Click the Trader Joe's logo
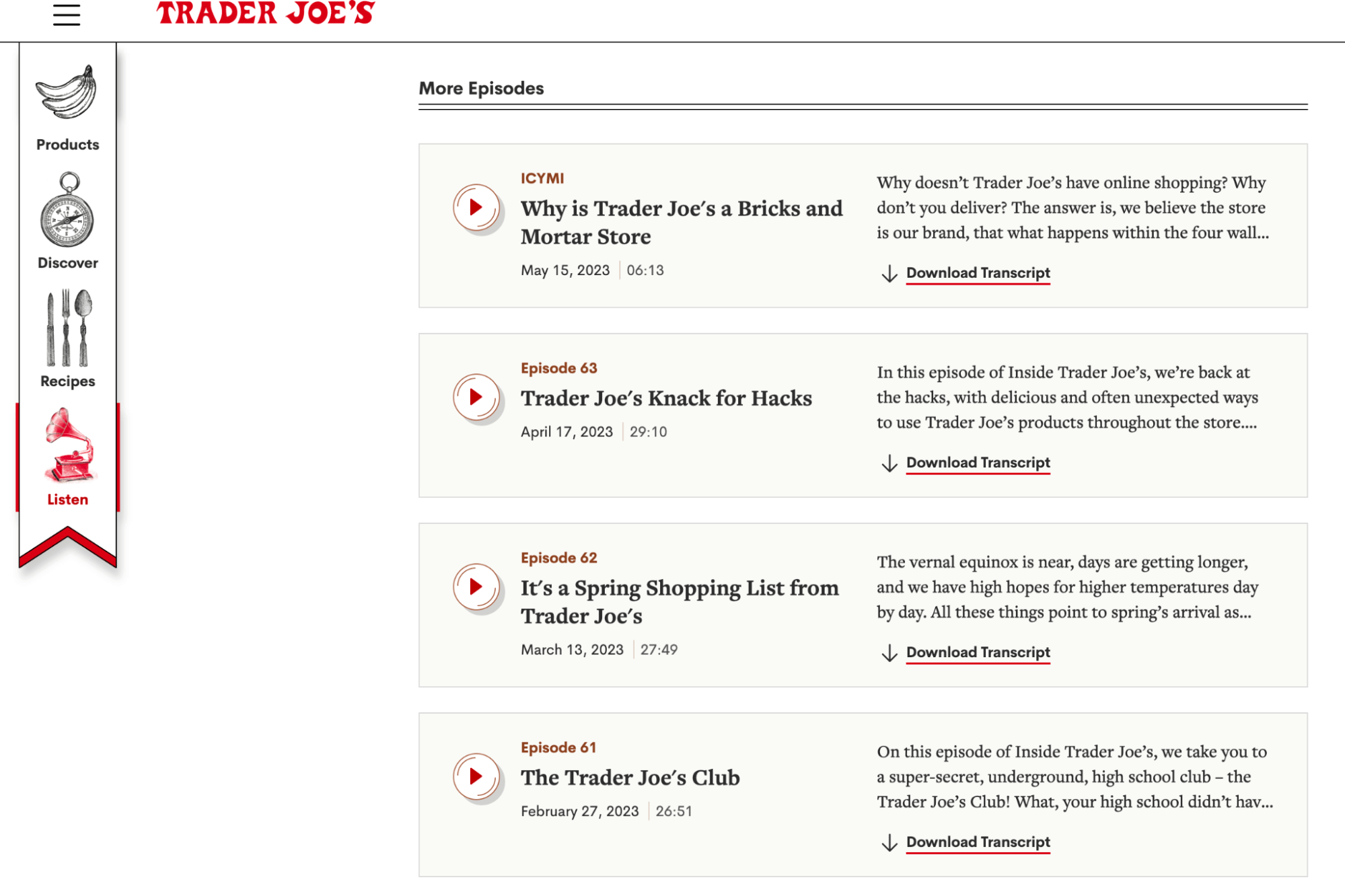 266,13
